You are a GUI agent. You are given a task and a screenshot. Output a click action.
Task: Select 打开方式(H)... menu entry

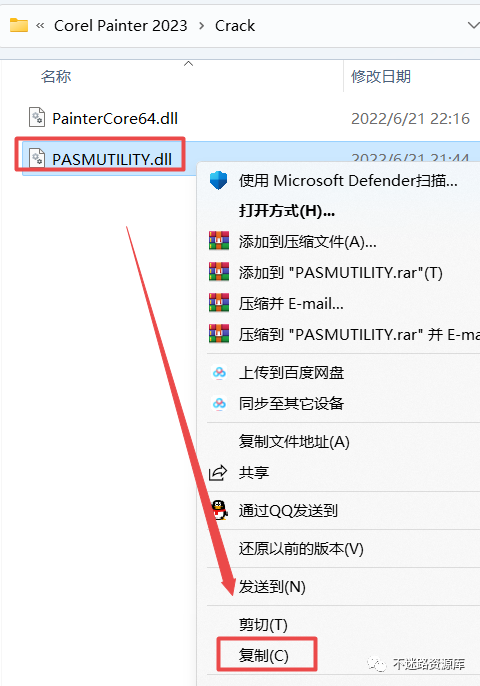[x=287, y=211]
